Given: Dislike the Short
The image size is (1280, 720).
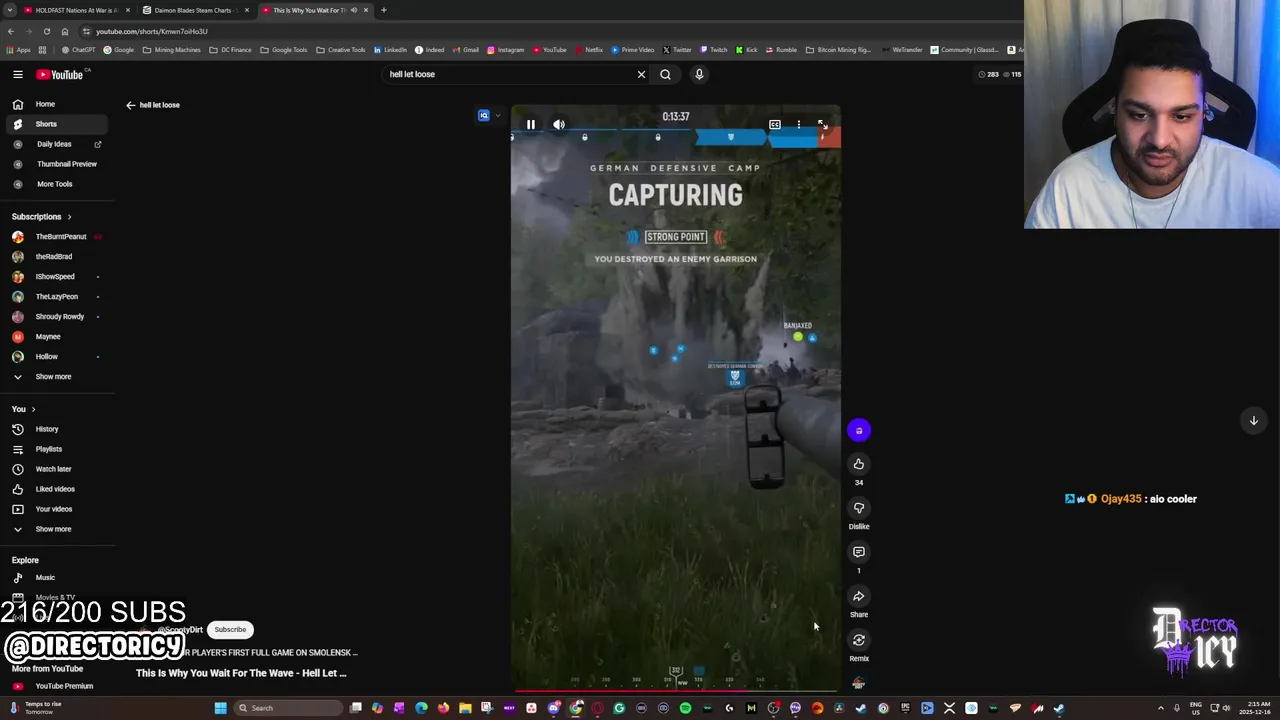Looking at the screenshot, I should pos(859,508).
